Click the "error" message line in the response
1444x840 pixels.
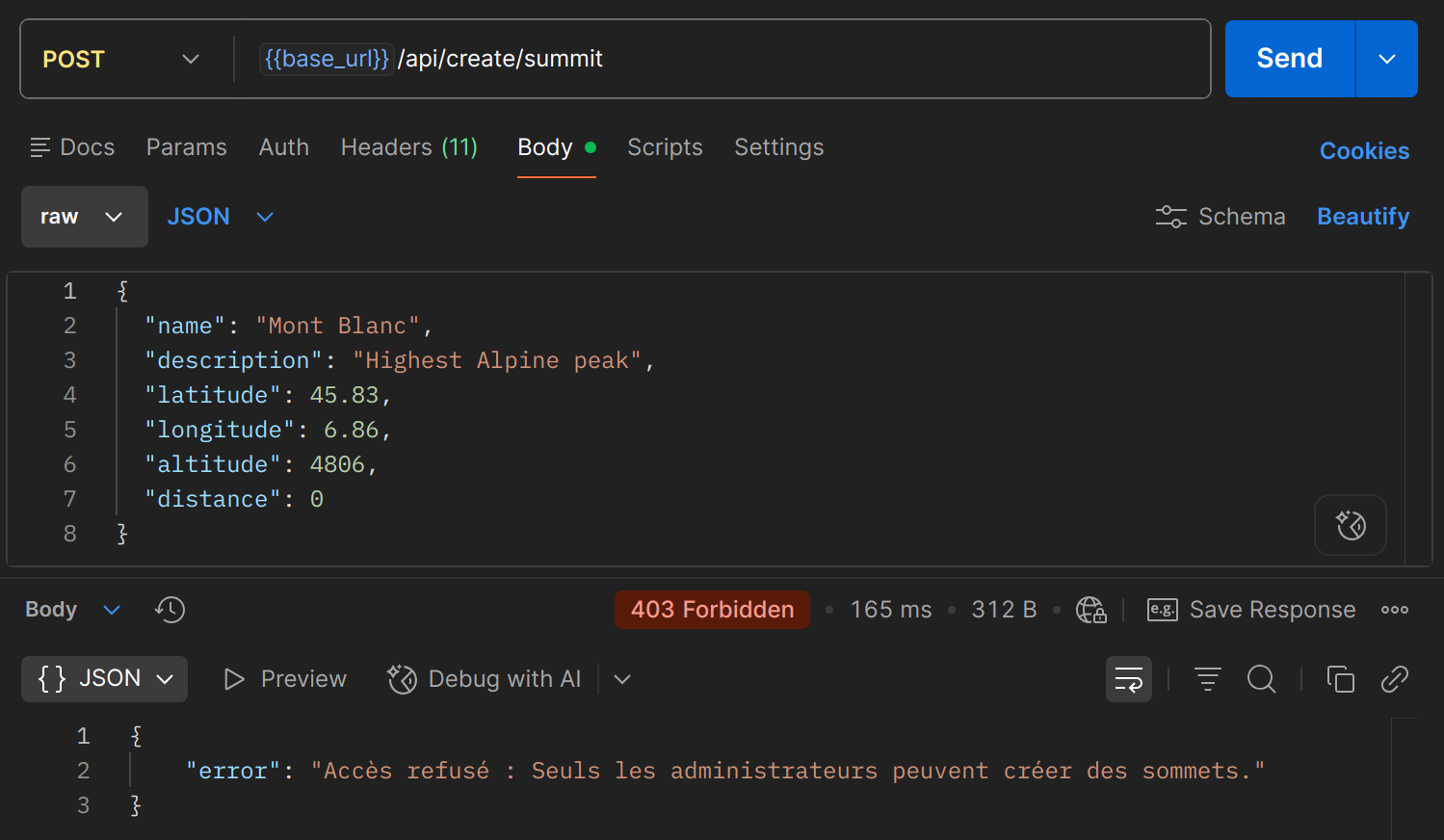click(724, 771)
